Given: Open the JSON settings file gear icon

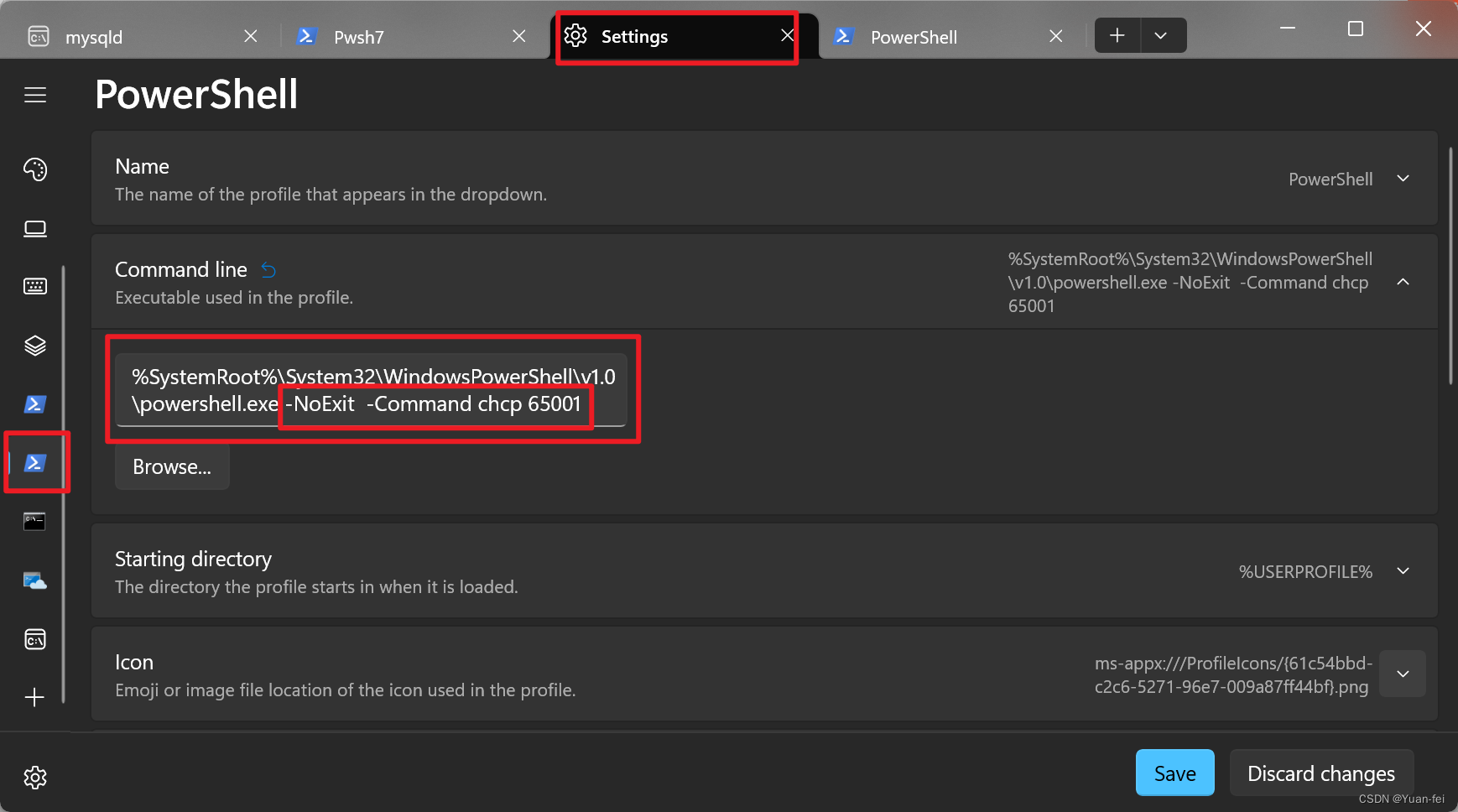Looking at the screenshot, I should (x=35, y=778).
